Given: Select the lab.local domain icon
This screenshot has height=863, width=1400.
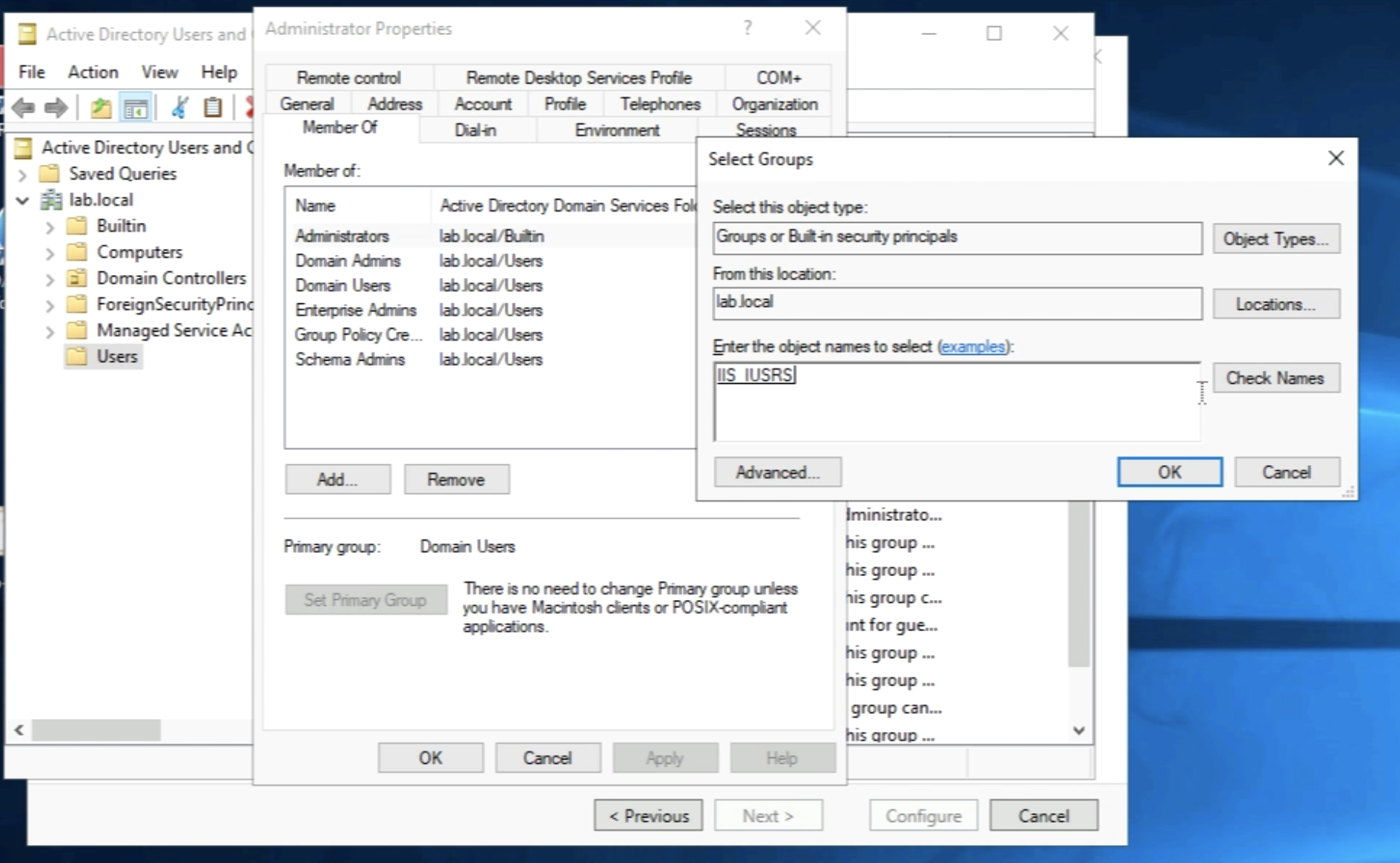Looking at the screenshot, I should [51, 200].
